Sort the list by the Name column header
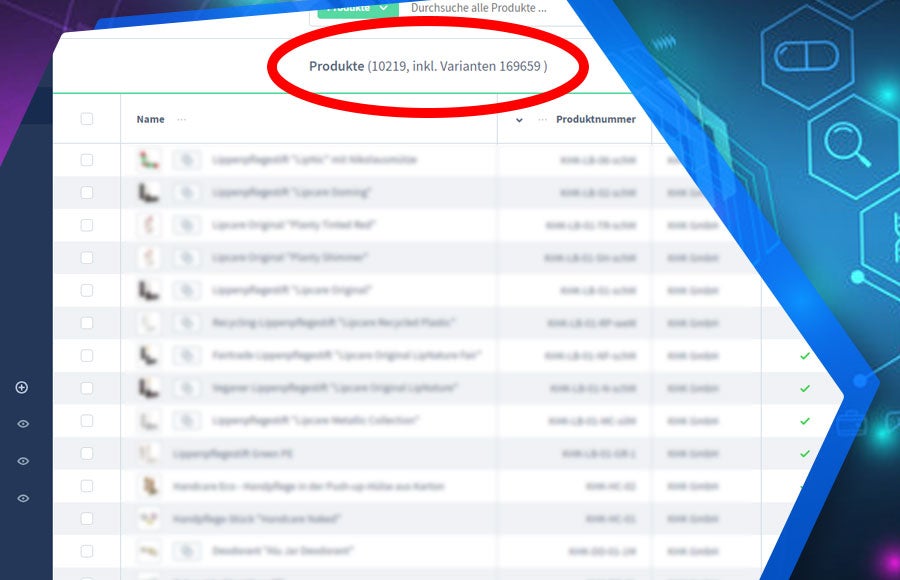The width and height of the screenshot is (900, 580). pos(150,120)
